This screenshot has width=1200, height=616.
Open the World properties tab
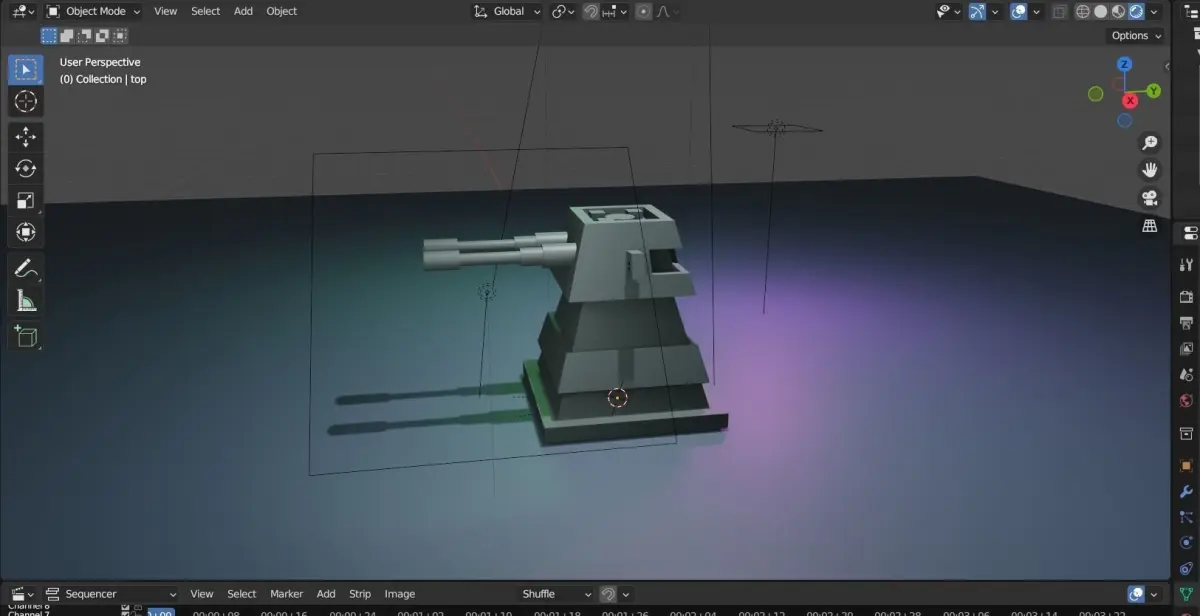1186,401
